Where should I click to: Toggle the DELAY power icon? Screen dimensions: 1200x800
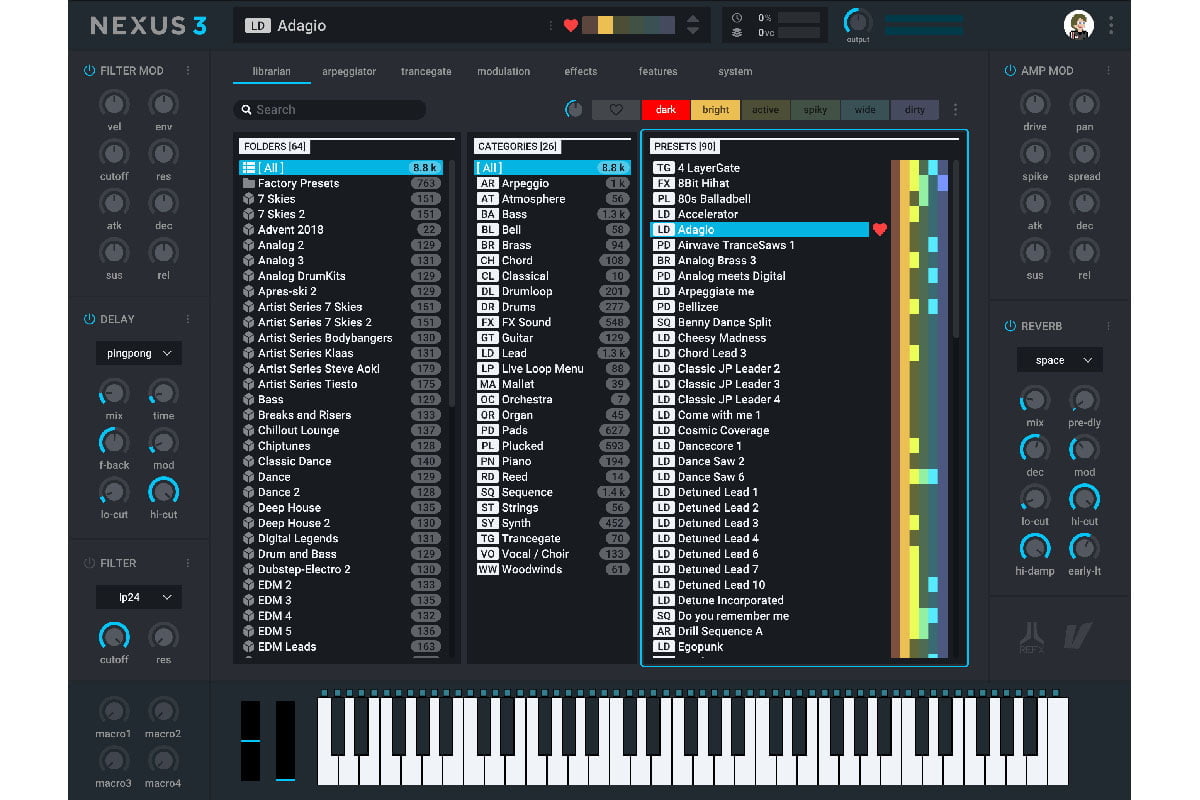click(x=89, y=320)
